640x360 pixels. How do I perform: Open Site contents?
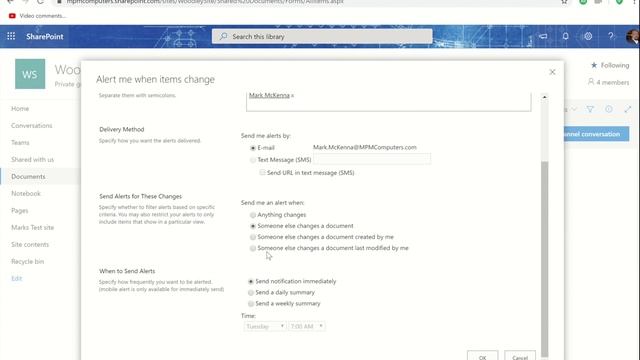pos(30,244)
